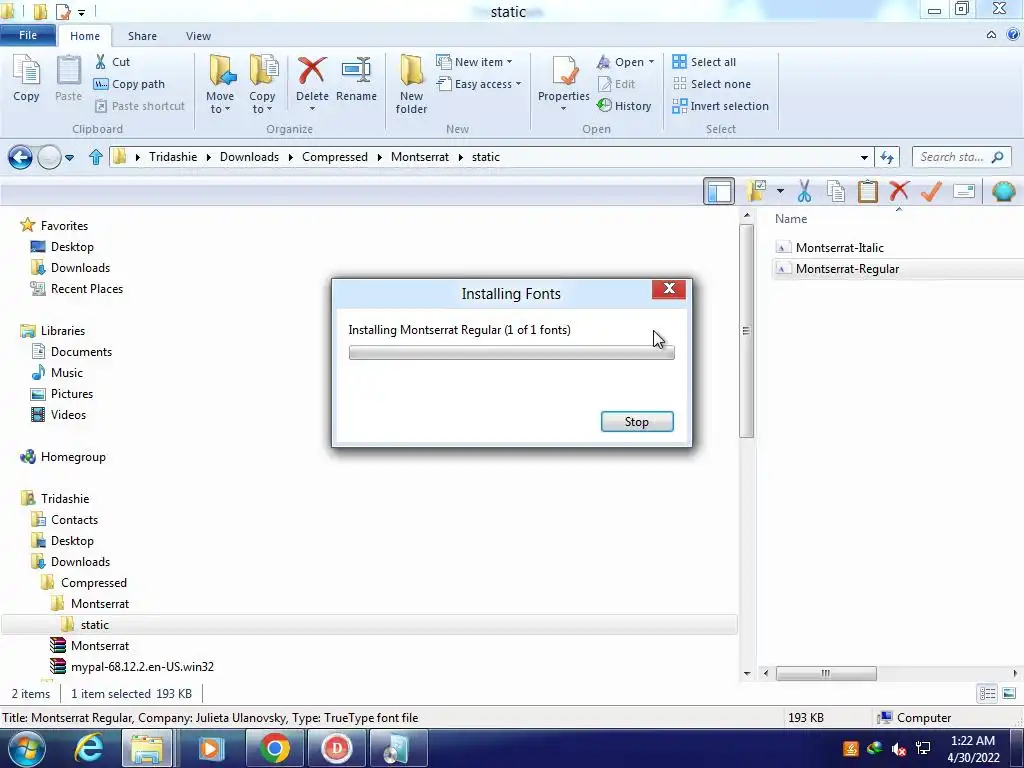Open Google Chrome from the taskbar

pyautogui.click(x=274, y=748)
